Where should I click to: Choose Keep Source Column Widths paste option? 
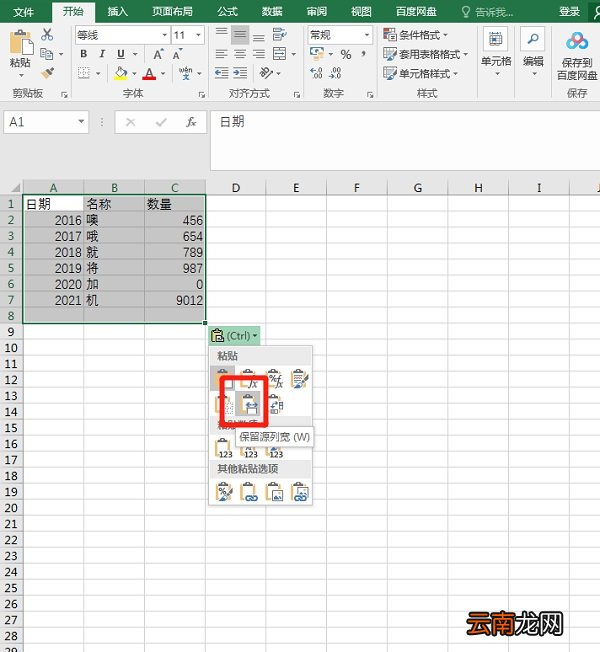pyautogui.click(x=248, y=404)
